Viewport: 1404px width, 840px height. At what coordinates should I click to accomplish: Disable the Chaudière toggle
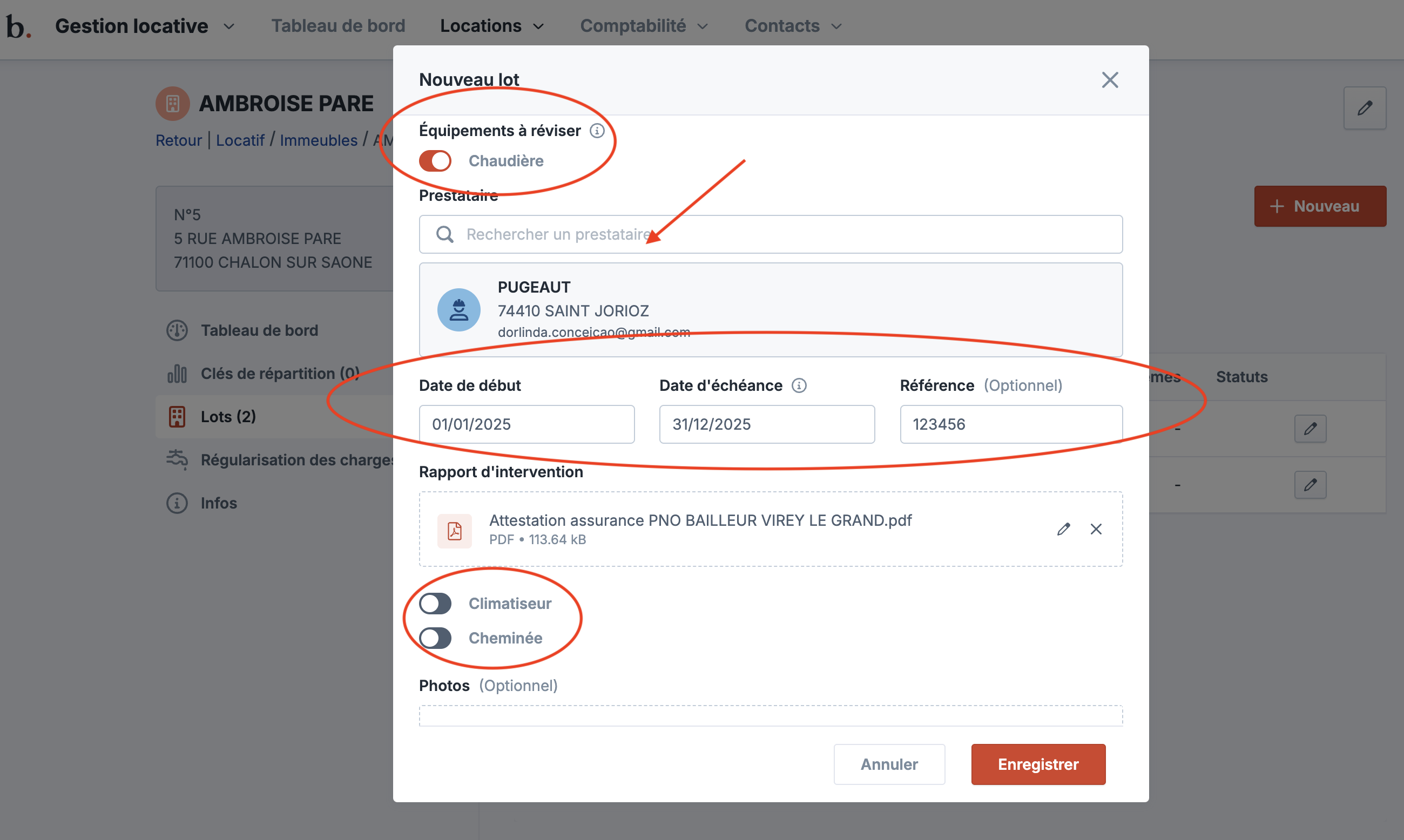pos(435,161)
